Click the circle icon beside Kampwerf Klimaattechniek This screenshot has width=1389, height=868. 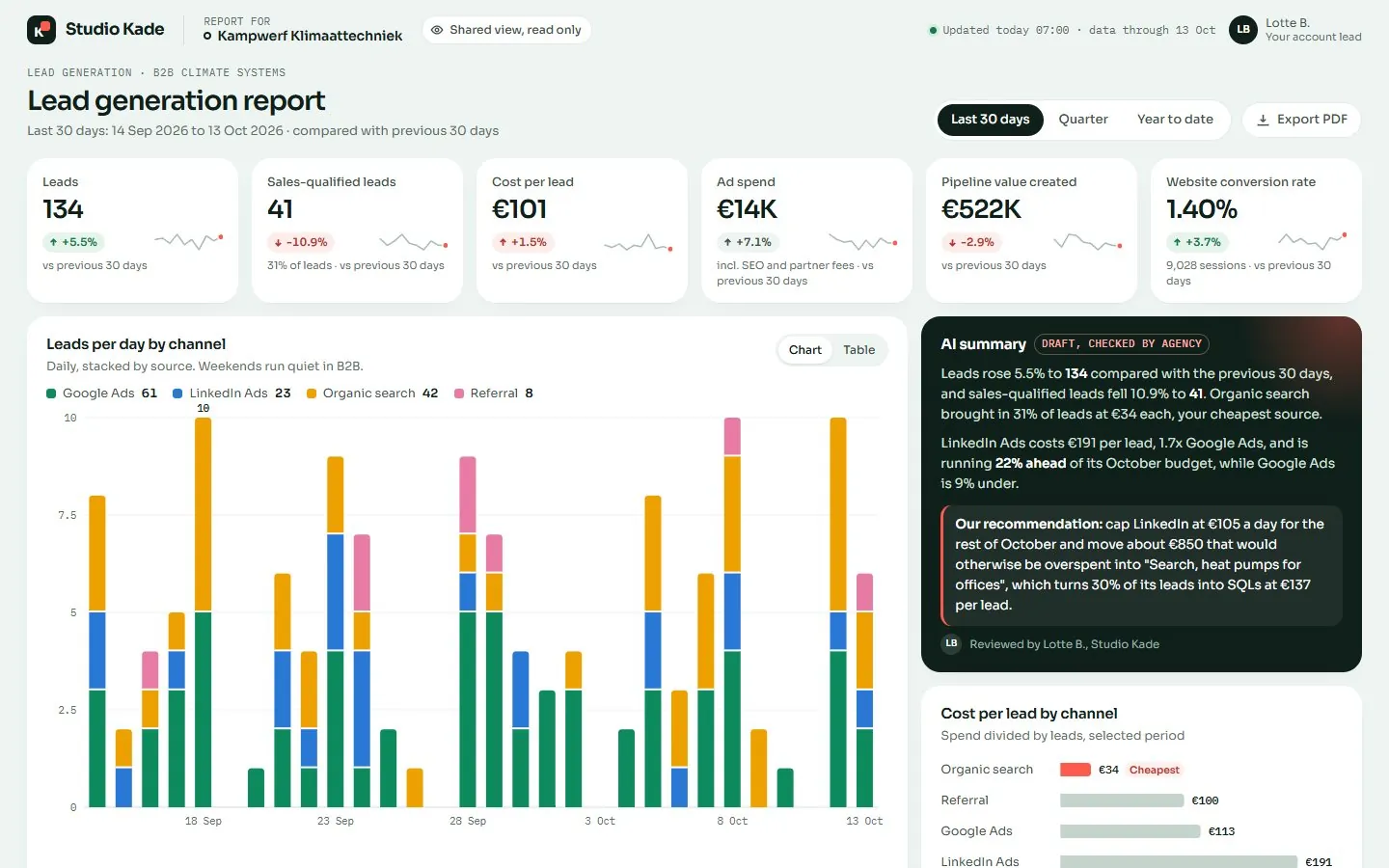coord(207,36)
